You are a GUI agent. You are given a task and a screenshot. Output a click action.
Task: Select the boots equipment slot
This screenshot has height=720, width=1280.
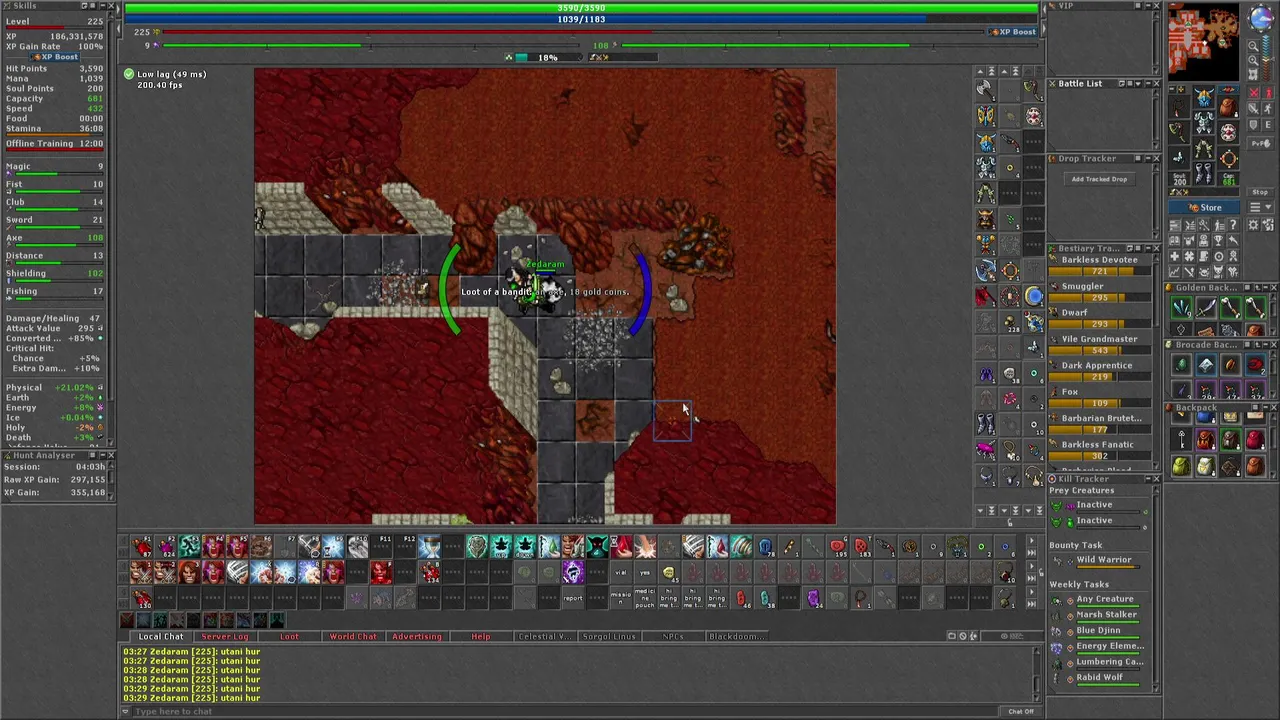(1204, 173)
